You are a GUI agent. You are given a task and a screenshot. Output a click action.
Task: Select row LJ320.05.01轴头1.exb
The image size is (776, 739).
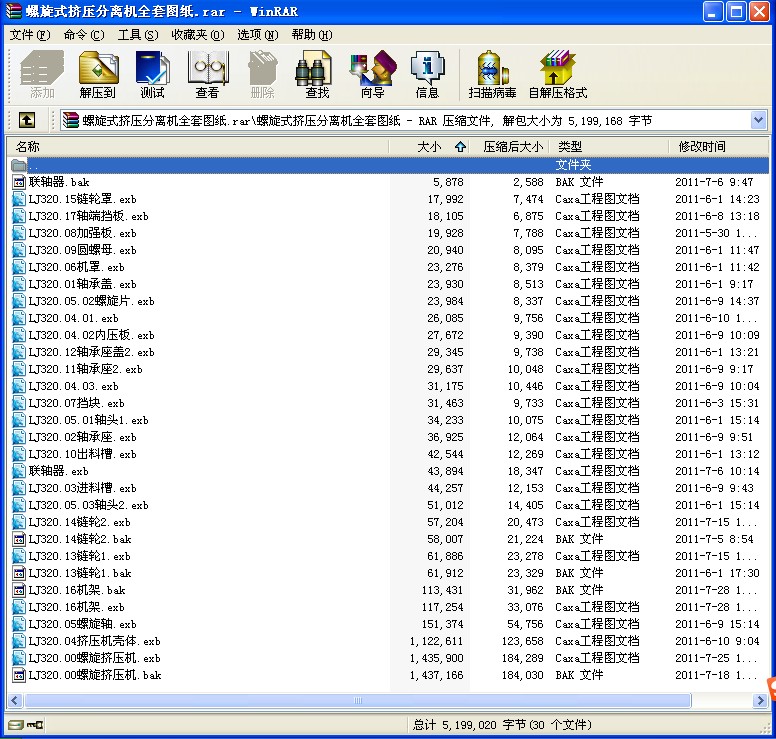click(390, 420)
